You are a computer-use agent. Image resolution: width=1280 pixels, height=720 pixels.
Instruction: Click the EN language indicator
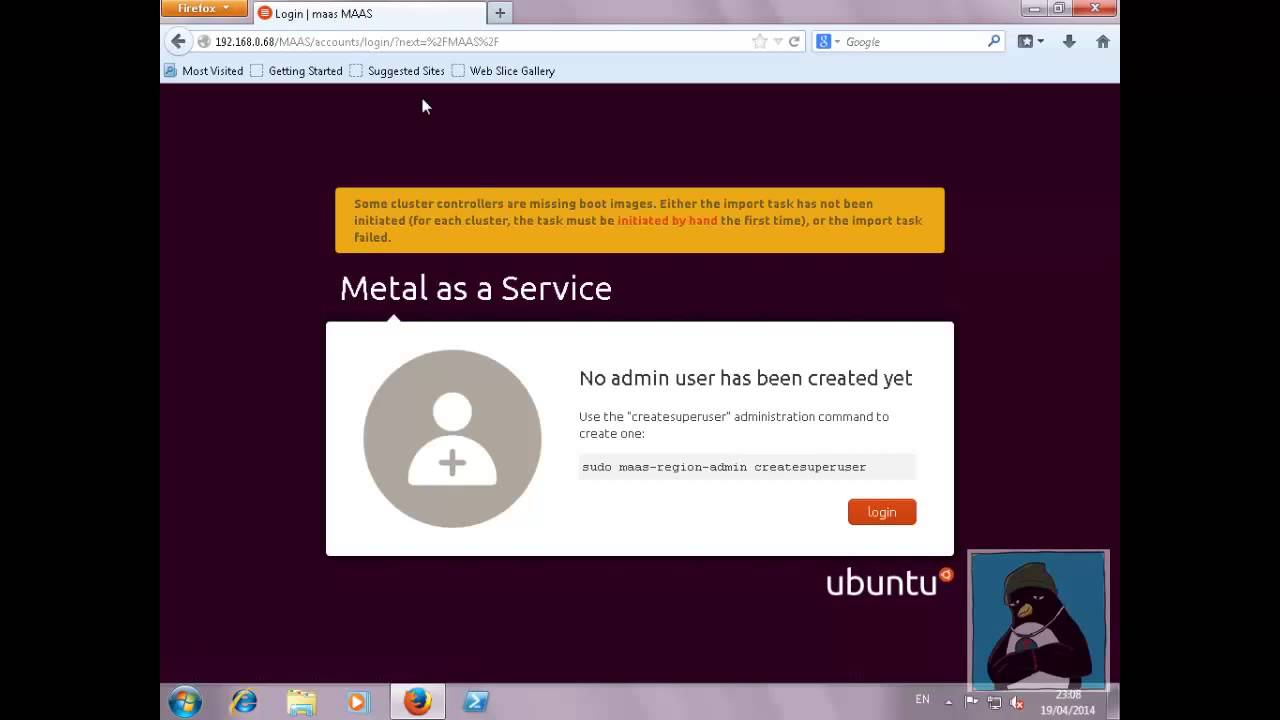point(922,700)
